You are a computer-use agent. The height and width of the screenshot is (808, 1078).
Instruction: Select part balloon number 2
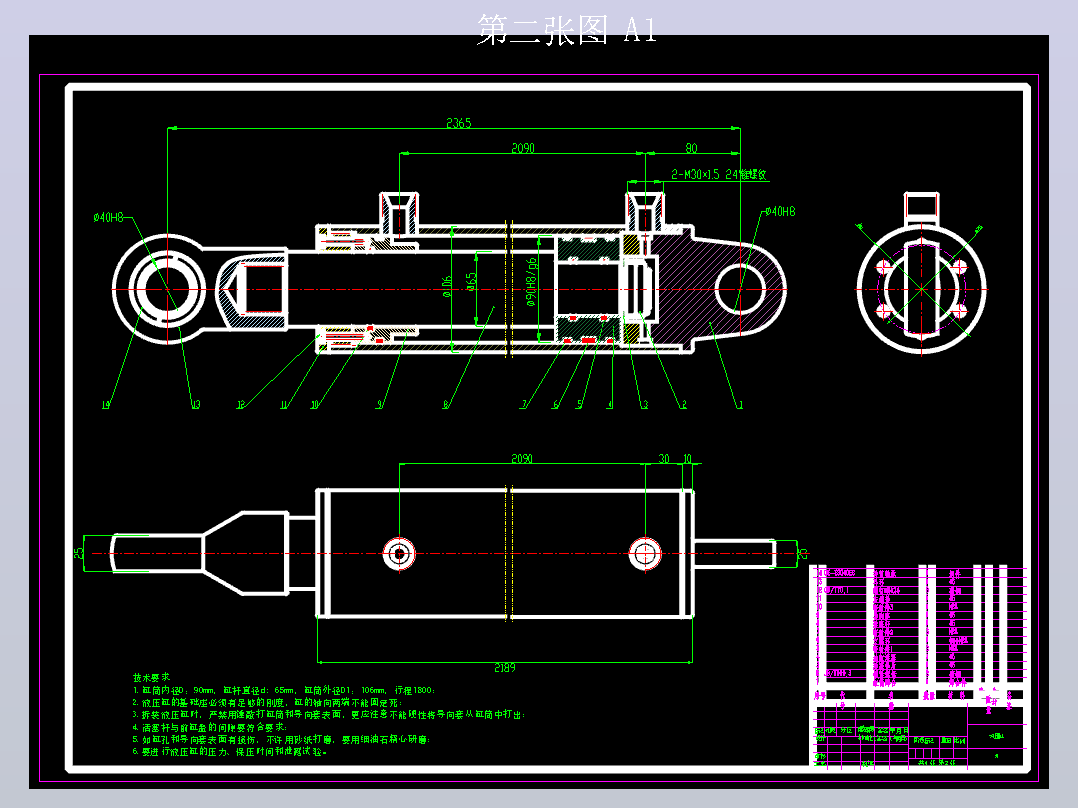coord(683,405)
